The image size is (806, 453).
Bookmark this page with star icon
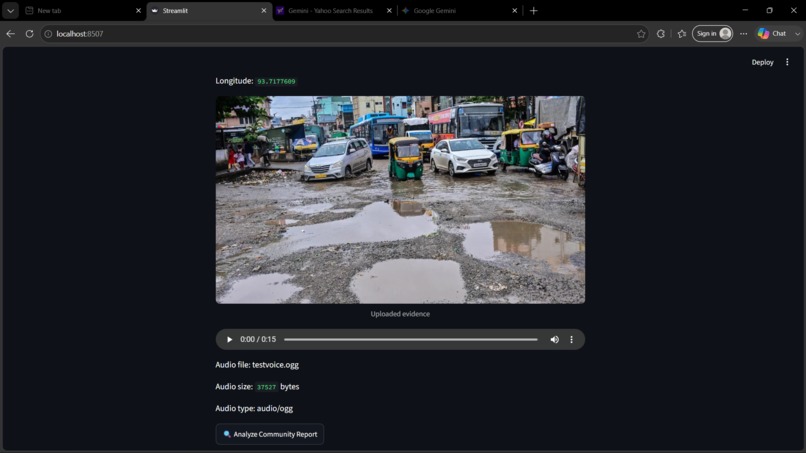pyautogui.click(x=641, y=33)
